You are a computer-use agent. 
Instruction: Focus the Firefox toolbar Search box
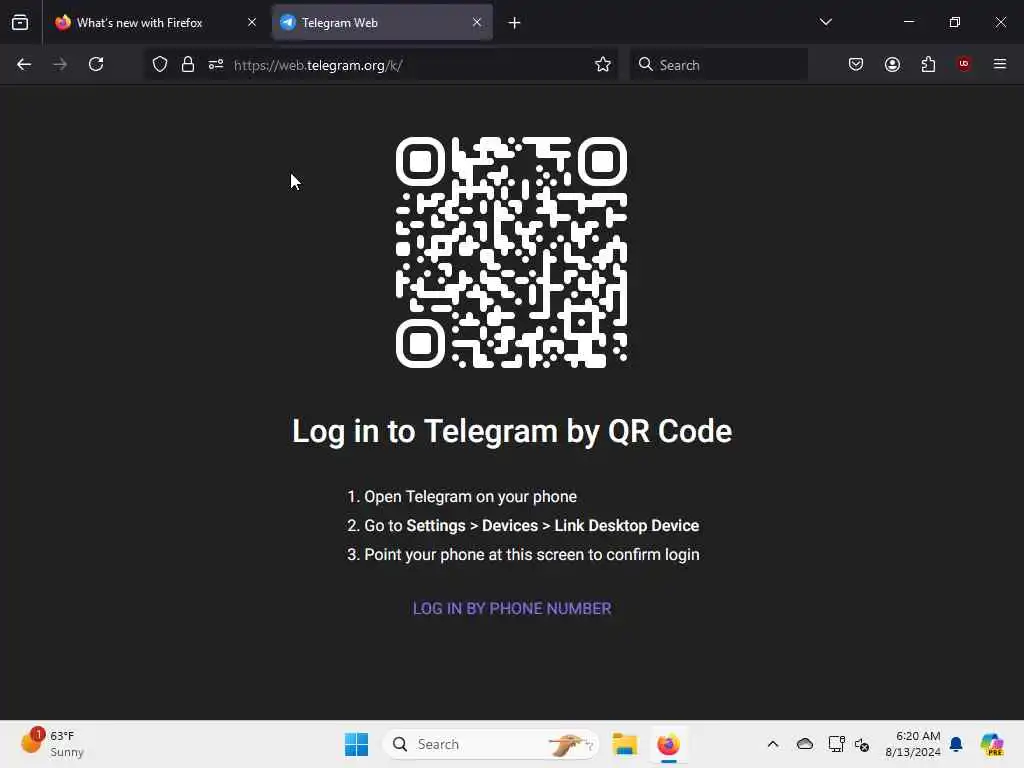719,65
